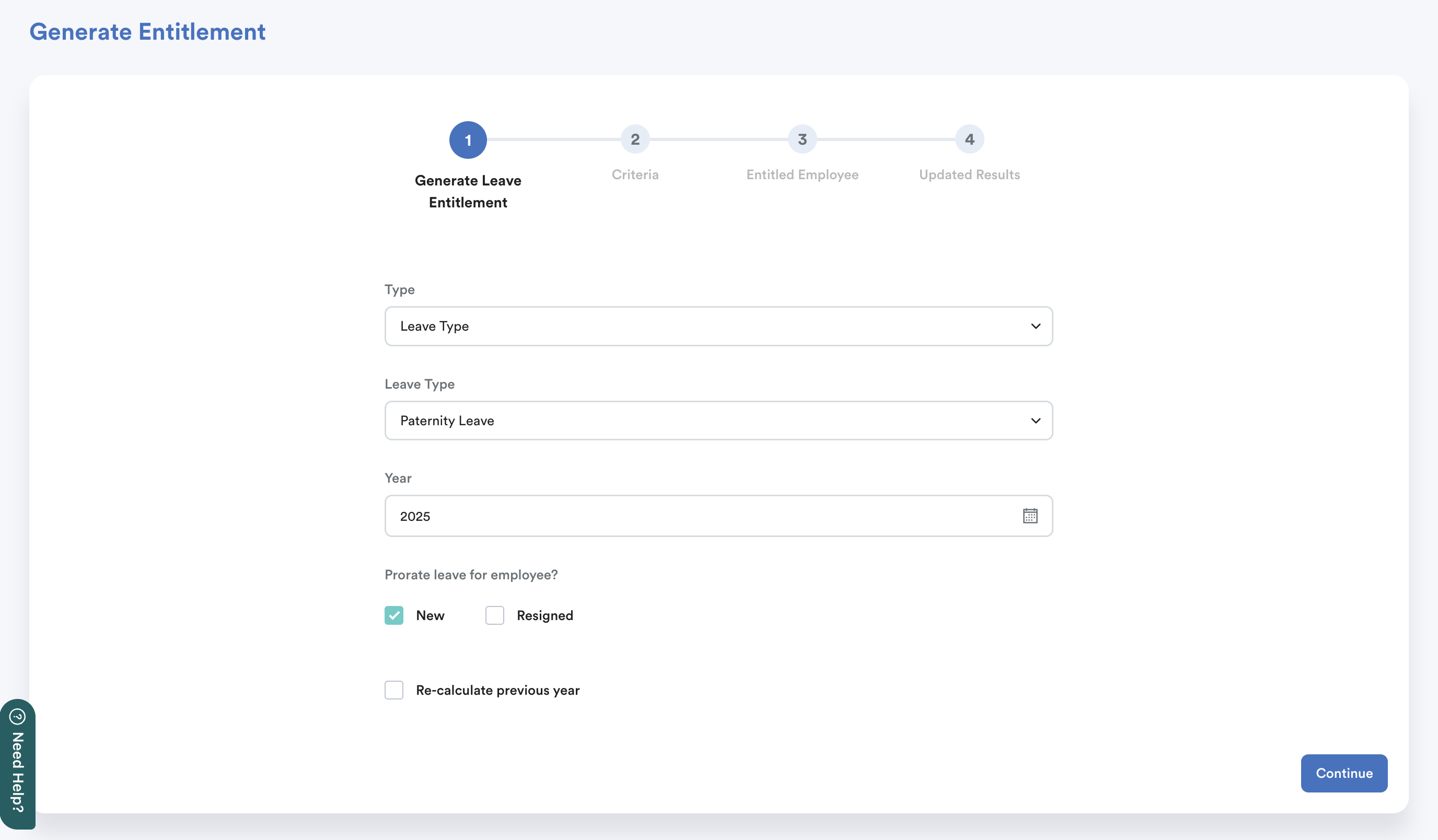Select the Criteria step label
Screen dimensions: 1438x840
(634, 174)
